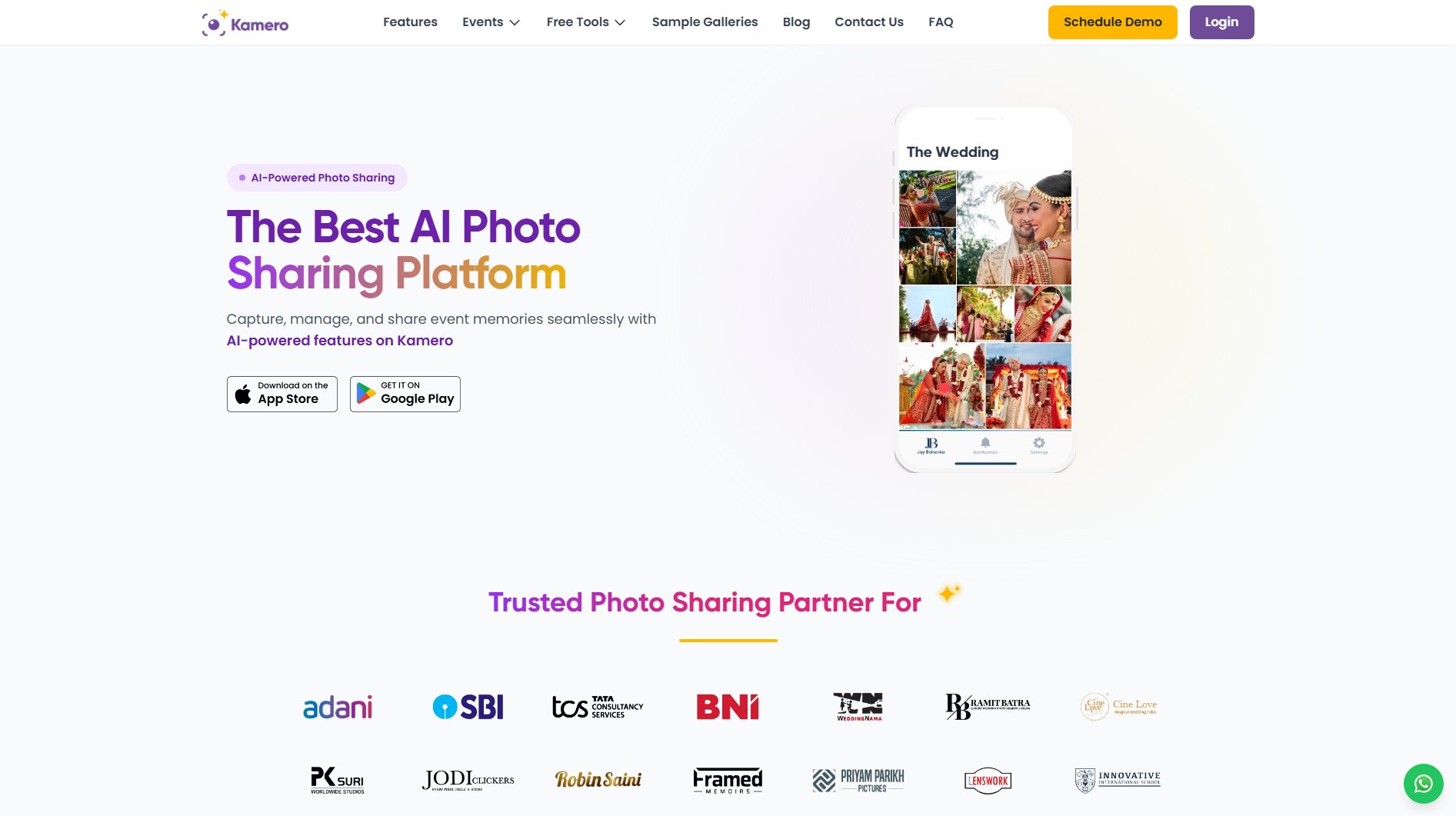Image resolution: width=1456 pixels, height=816 pixels.
Task: Click the TCS Tata Consultancy Services logo
Action: 598,707
